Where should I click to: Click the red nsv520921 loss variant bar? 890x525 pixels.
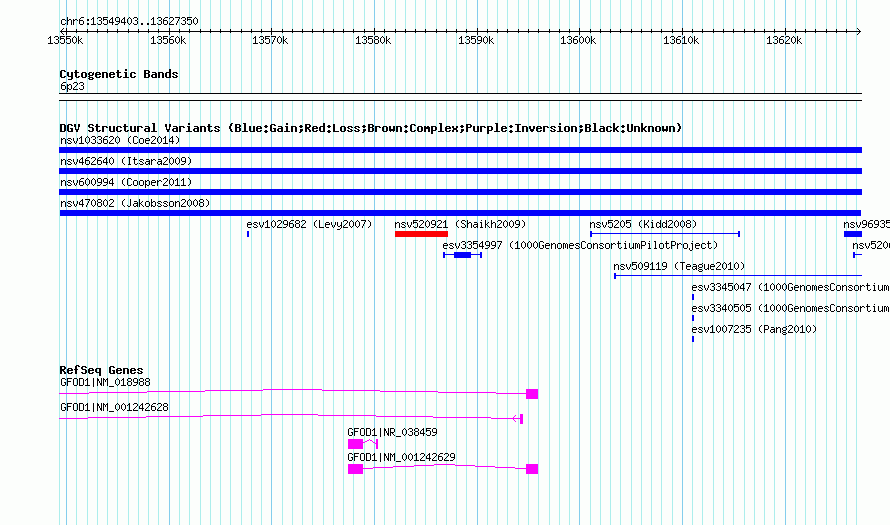click(x=422, y=234)
